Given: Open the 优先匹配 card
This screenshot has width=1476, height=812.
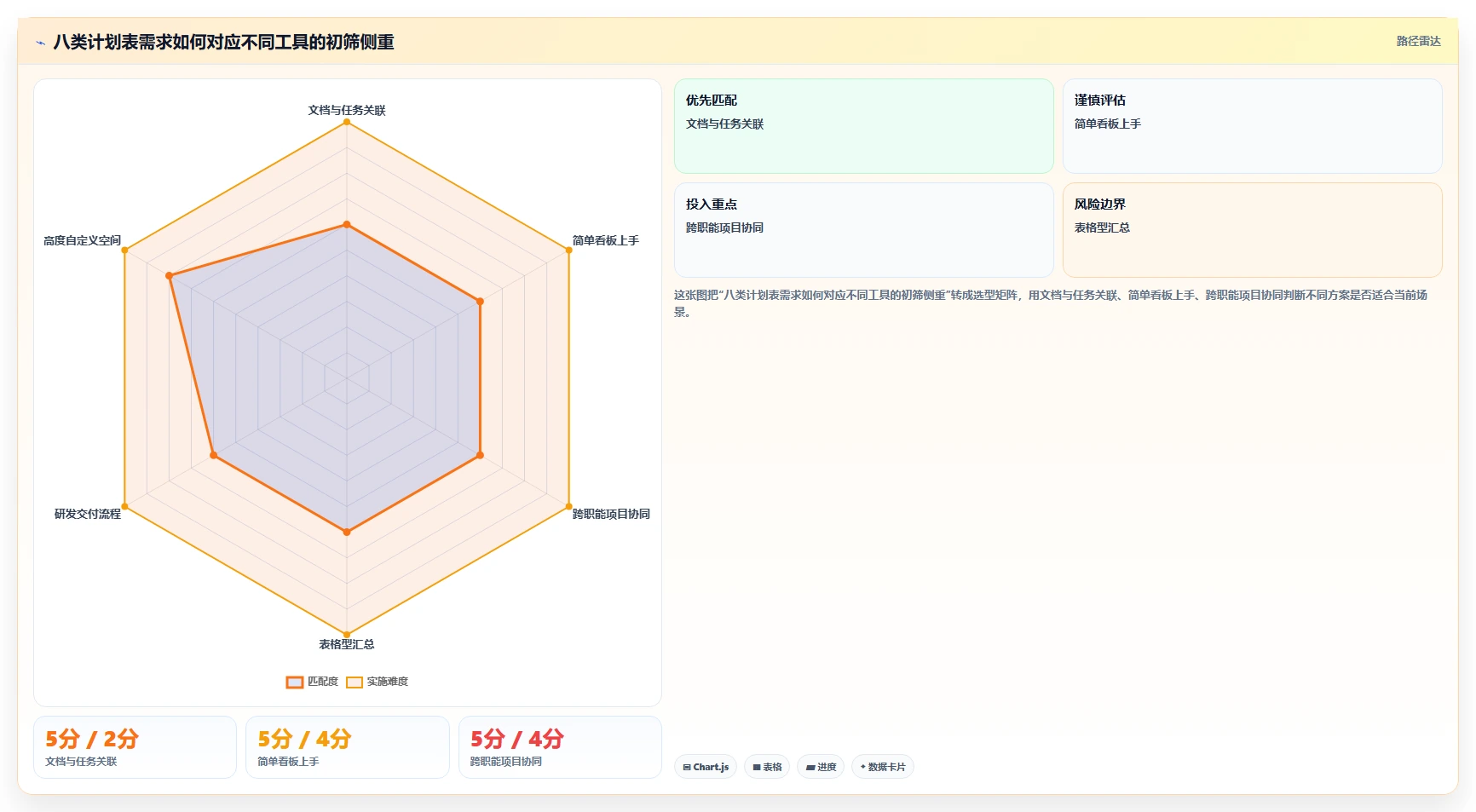Looking at the screenshot, I should pos(864,126).
